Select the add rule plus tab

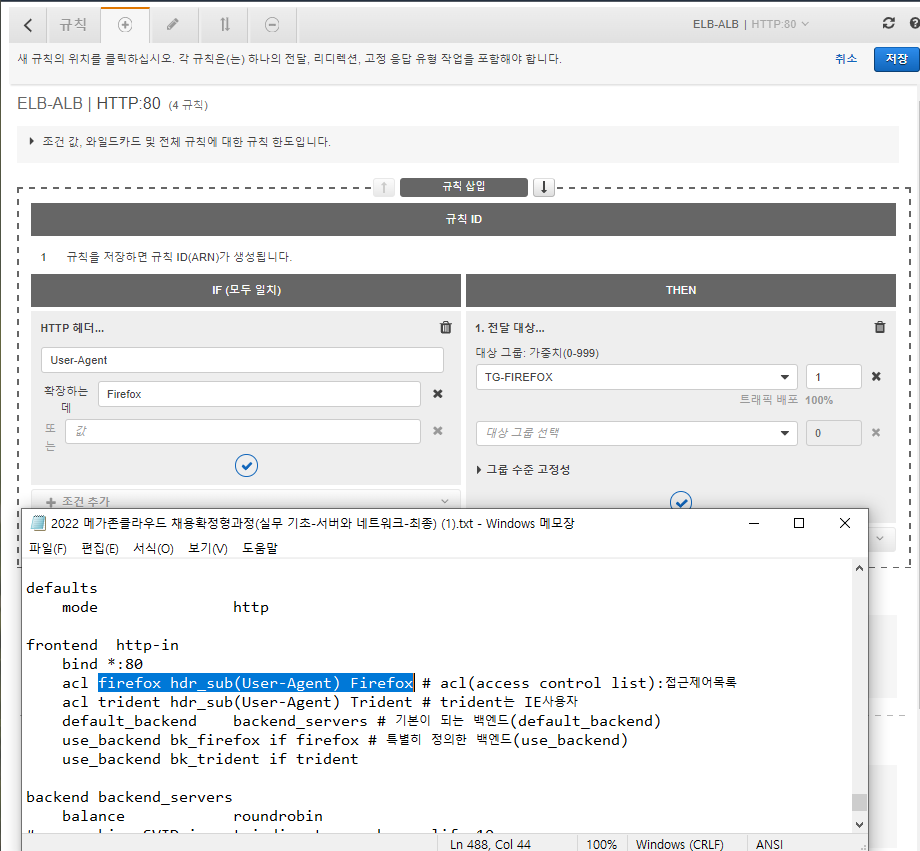click(125, 25)
